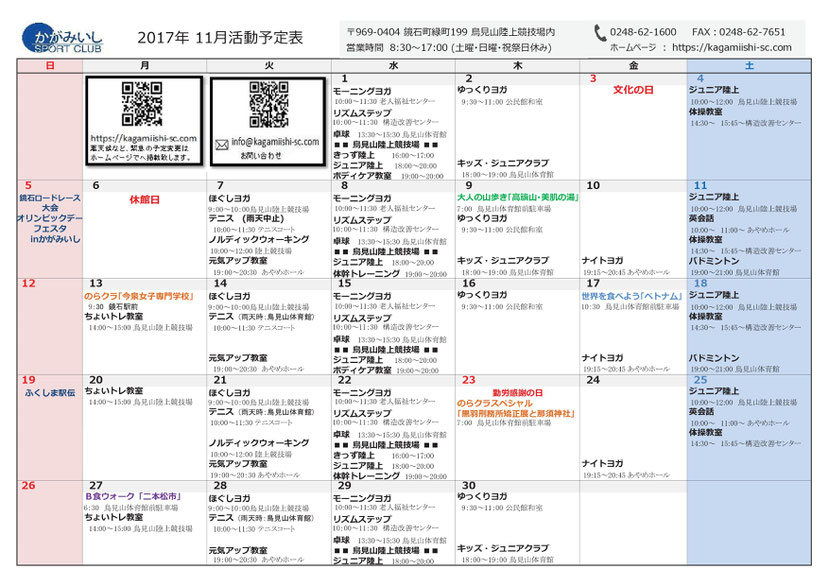Click ナイトヨガ on day 24
Viewport: 829px width, 586px height.
[603, 463]
